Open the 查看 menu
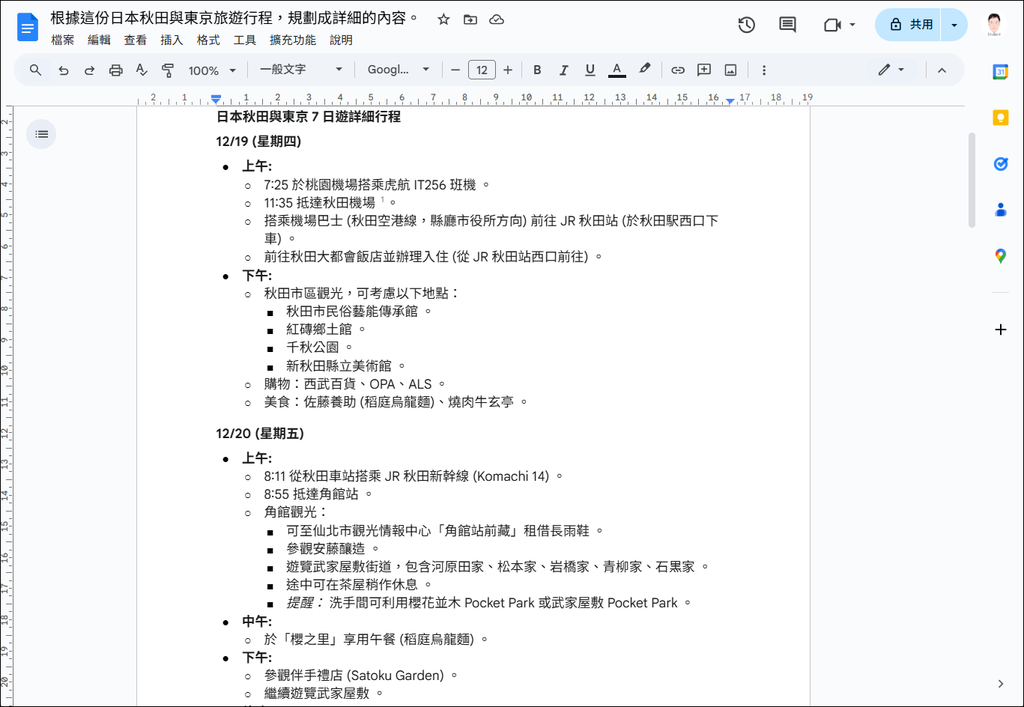 135,40
